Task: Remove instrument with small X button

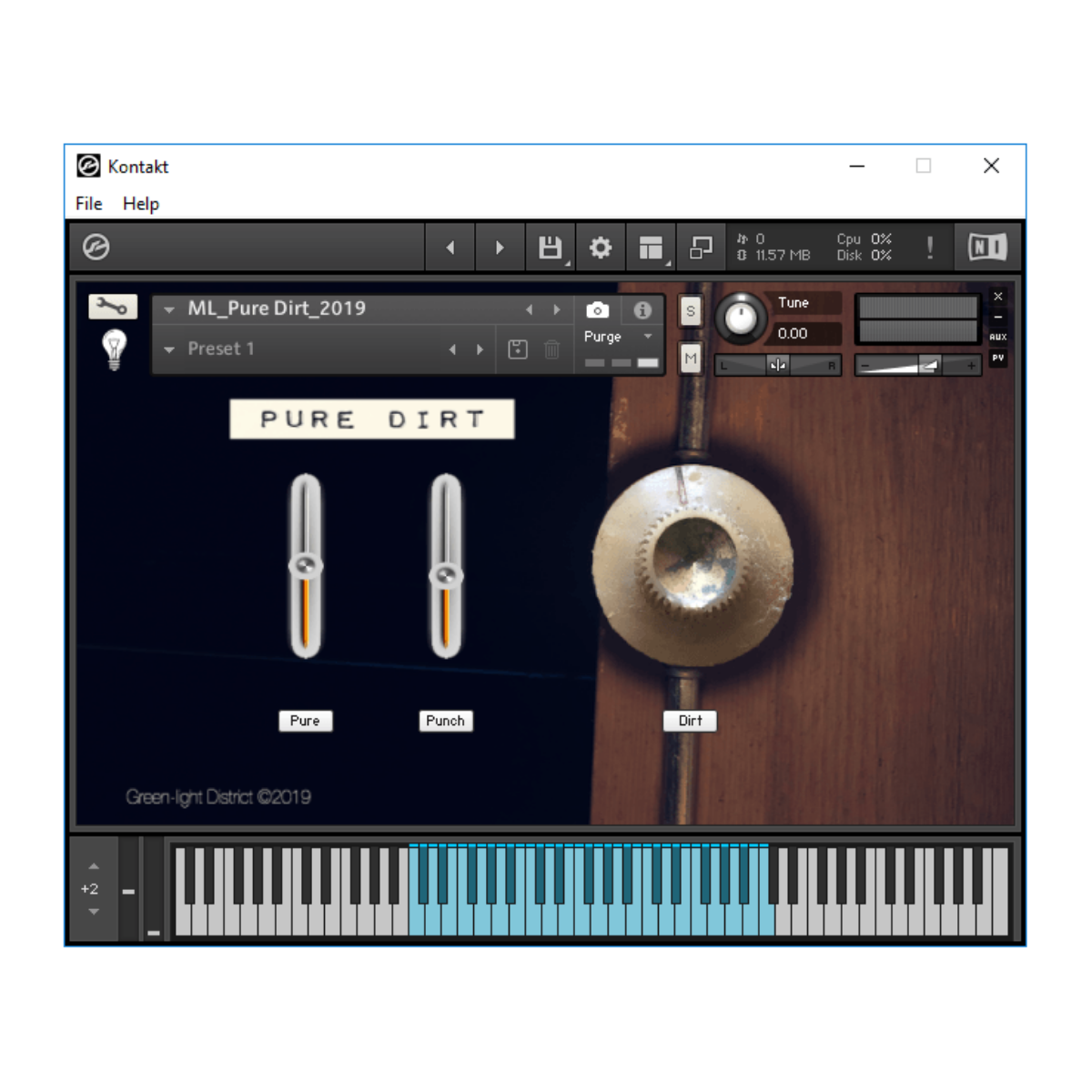Action: 998,297
